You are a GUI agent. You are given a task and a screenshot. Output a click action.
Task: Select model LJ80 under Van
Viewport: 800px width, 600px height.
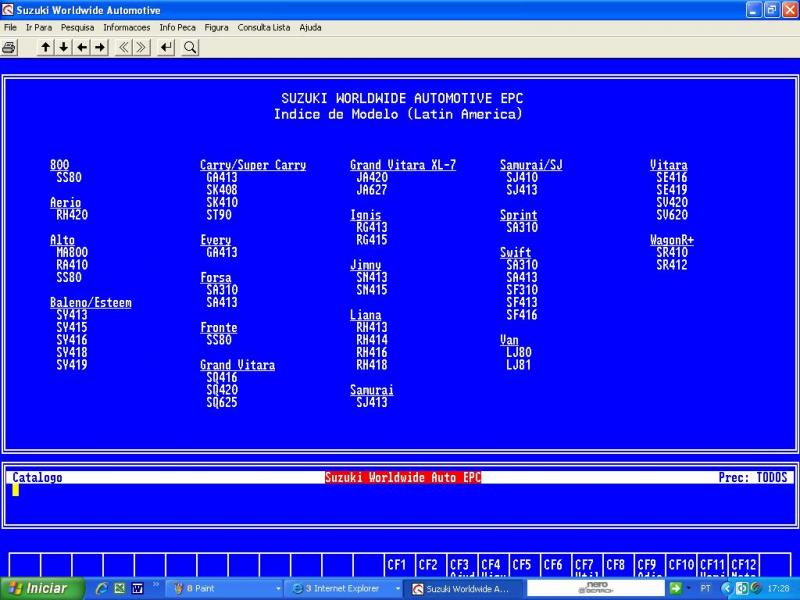click(x=519, y=353)
